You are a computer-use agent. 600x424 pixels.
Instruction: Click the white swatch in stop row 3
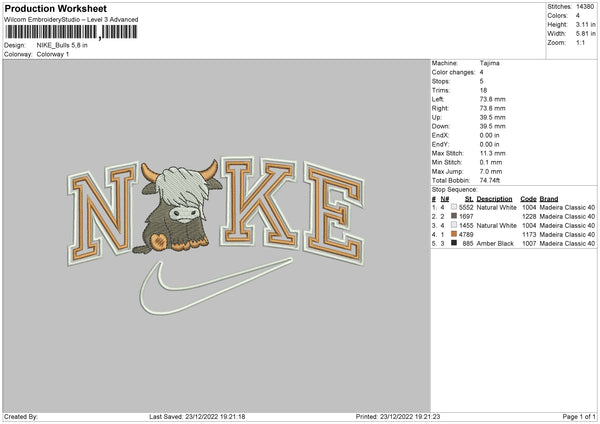(x=454, y=225)
